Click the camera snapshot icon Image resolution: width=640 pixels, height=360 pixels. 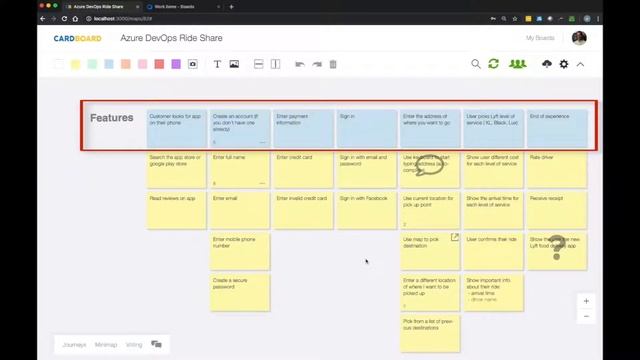click(193, 64)
